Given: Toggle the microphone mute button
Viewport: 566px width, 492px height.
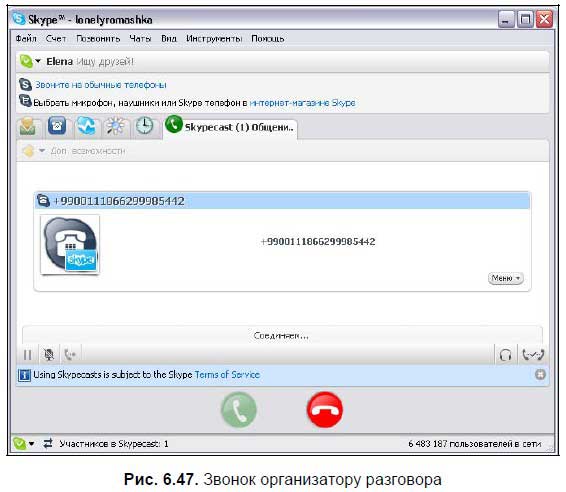Looking at the screenshot, I should pyautogui.click(x=49, y=355).
